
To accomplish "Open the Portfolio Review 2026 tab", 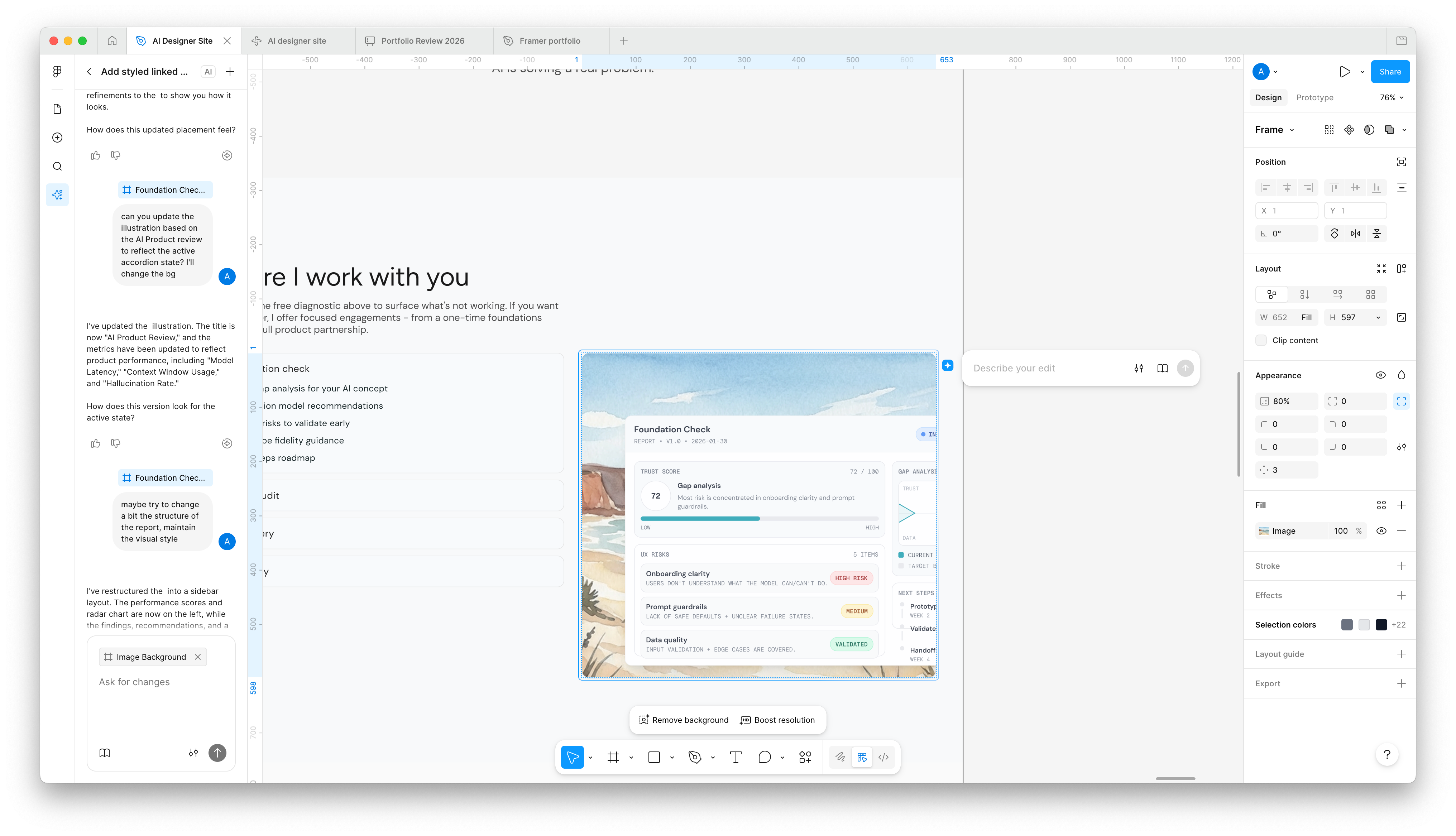I will 422,41.
